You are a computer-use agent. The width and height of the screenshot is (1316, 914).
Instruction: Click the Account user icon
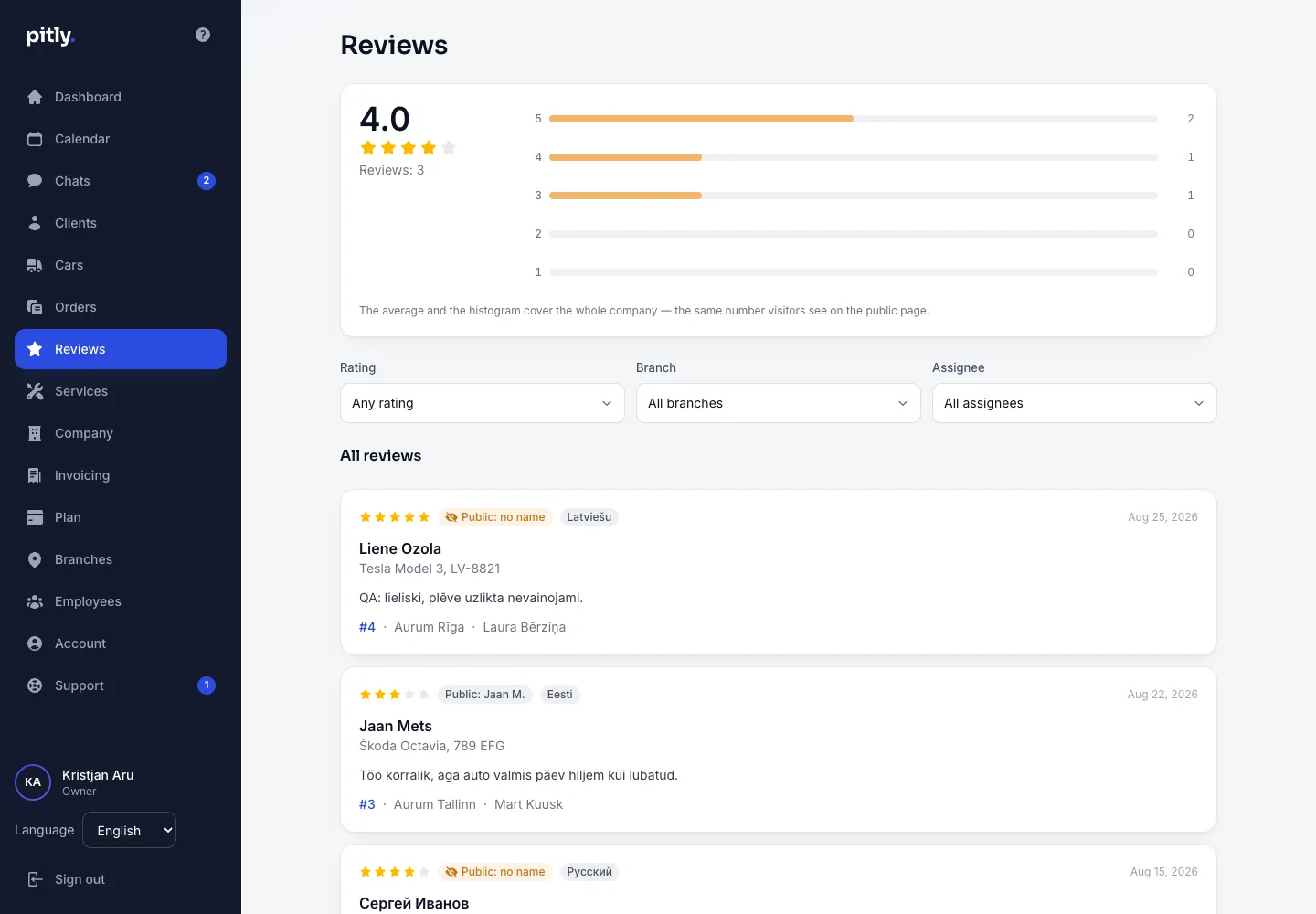click(x=35, y=643)
